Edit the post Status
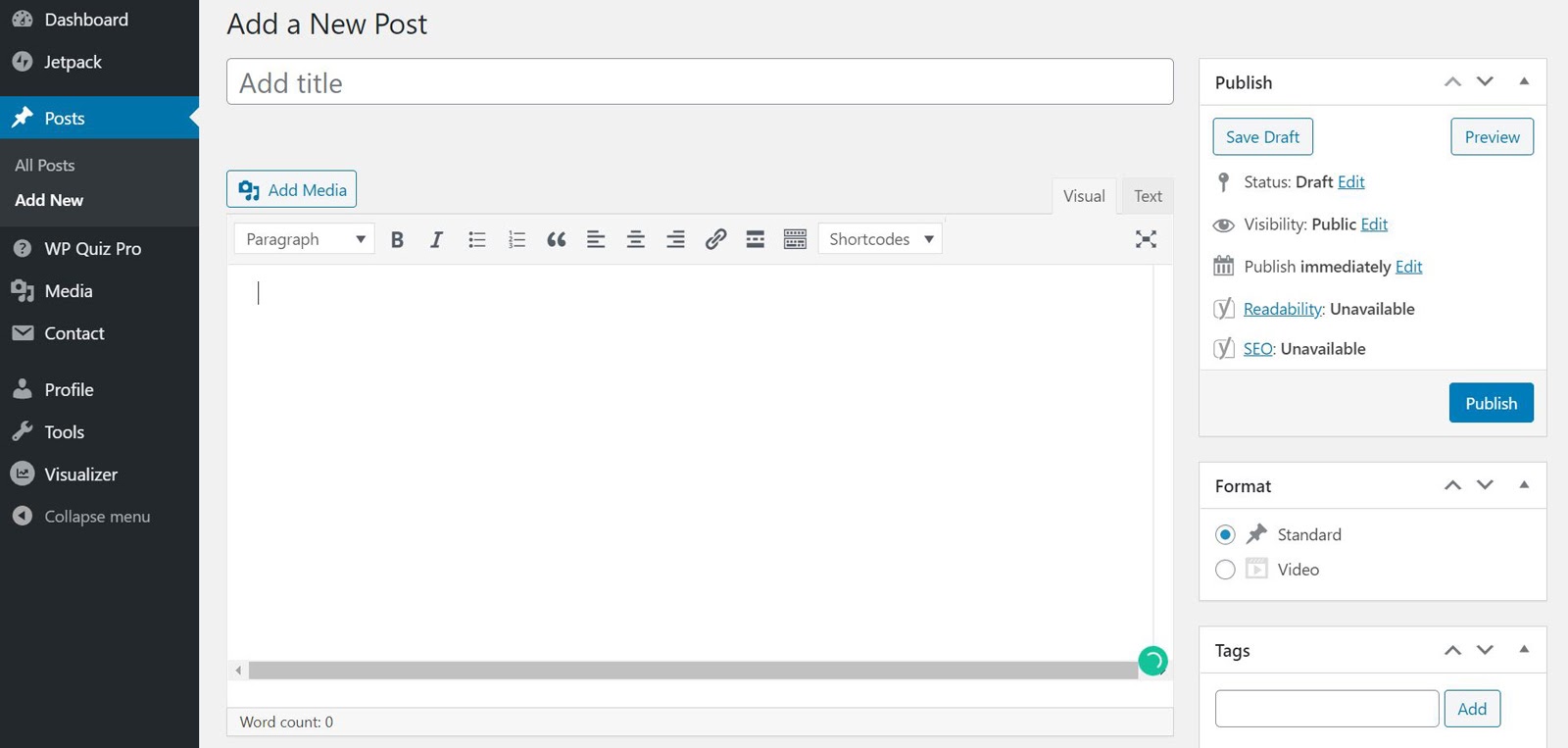This screenshot has height=748, width=1568. pyautogui.click(x=1350, y=182)
